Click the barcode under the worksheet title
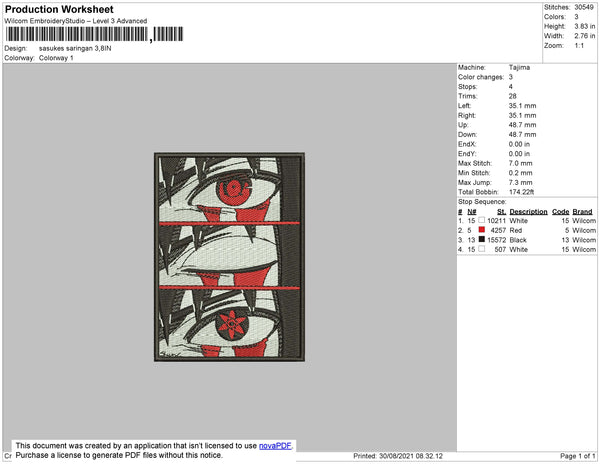 94,34
